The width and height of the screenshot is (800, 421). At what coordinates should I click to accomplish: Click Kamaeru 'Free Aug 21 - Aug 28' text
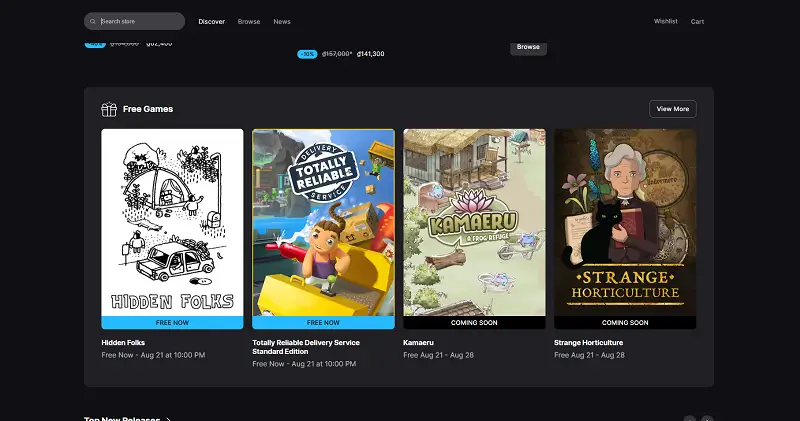click(x=438, y=355)
